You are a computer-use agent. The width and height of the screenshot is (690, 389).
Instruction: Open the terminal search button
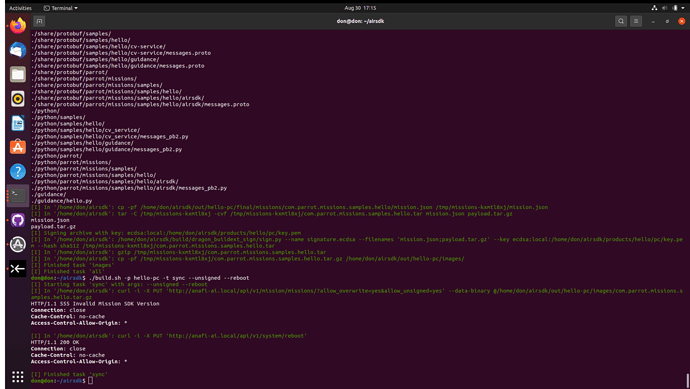[x=621, y=21]
